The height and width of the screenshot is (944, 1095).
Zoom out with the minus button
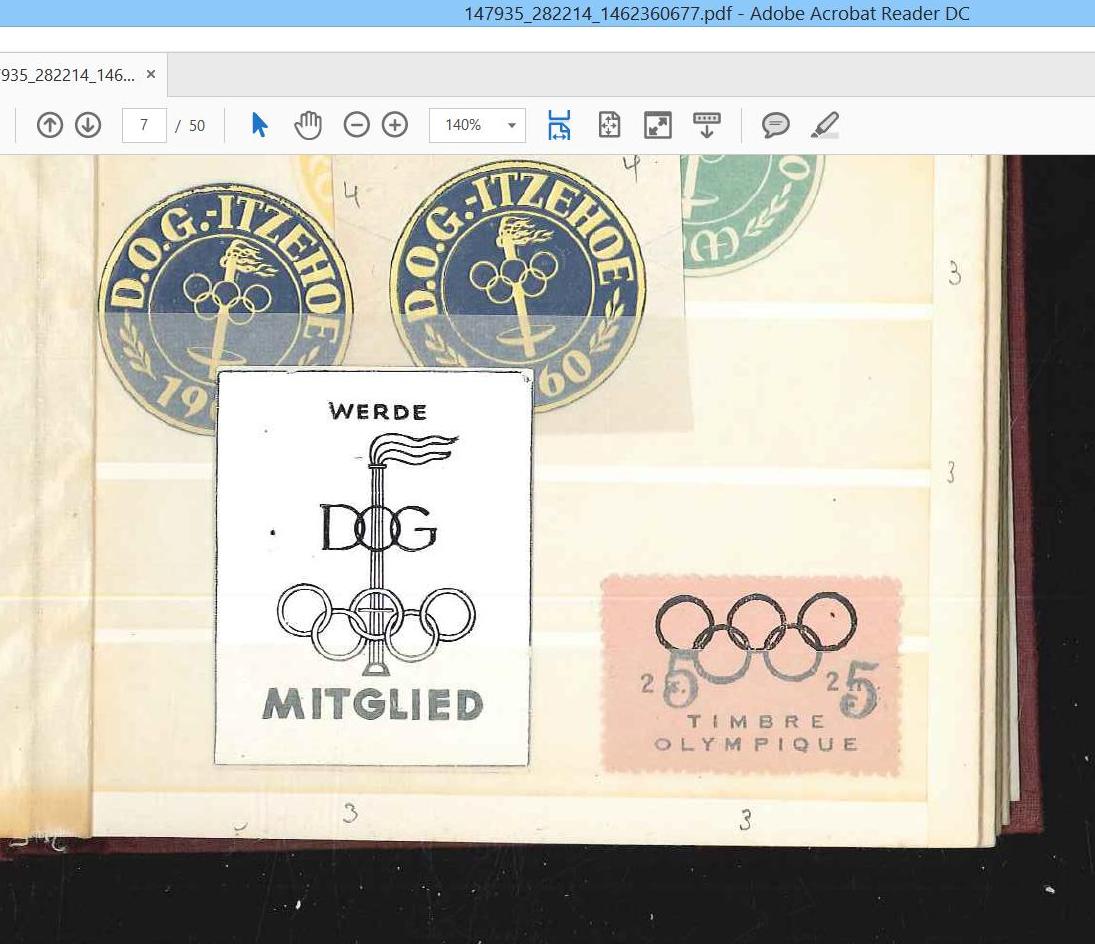click(356, 126)
